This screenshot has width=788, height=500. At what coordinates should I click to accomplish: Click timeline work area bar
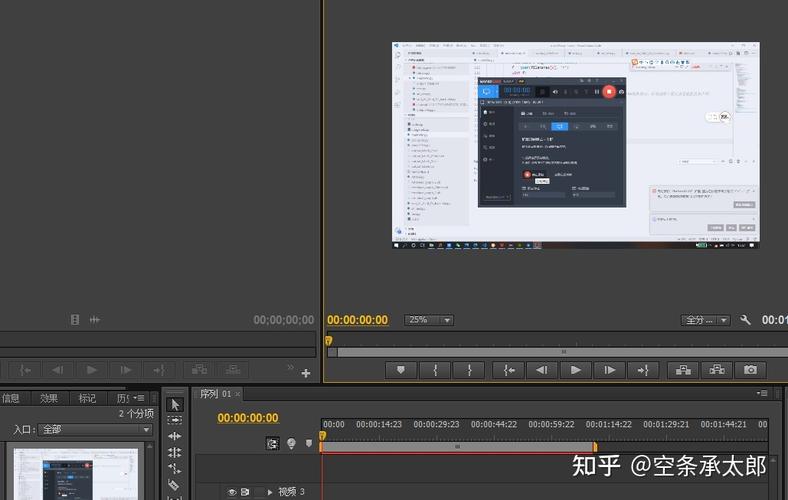(x=457, y=447)
